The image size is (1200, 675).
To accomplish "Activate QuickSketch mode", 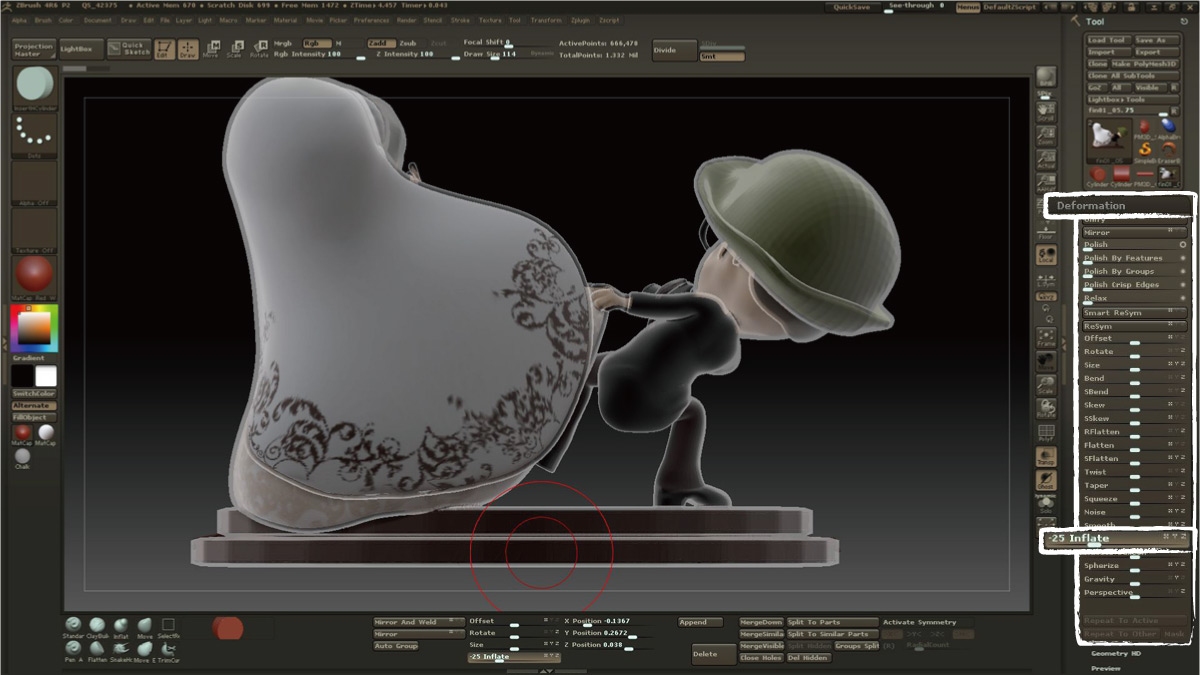I will pos(127,48).
